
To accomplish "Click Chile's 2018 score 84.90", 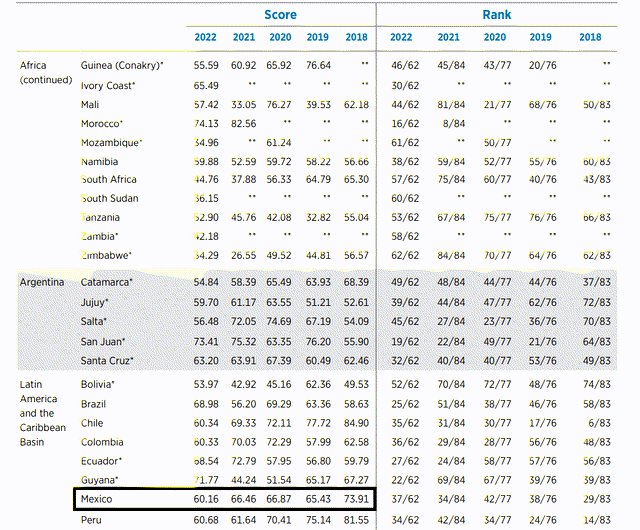I will [356, 423].
